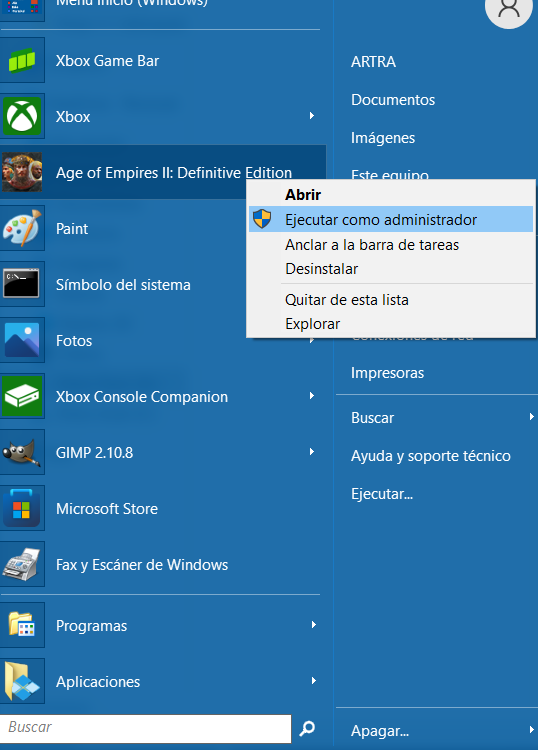The width and height of the screenshot is (538, 750).
Task: Click the Fax y Escáner de Windows icon
Action: (22, 564)
